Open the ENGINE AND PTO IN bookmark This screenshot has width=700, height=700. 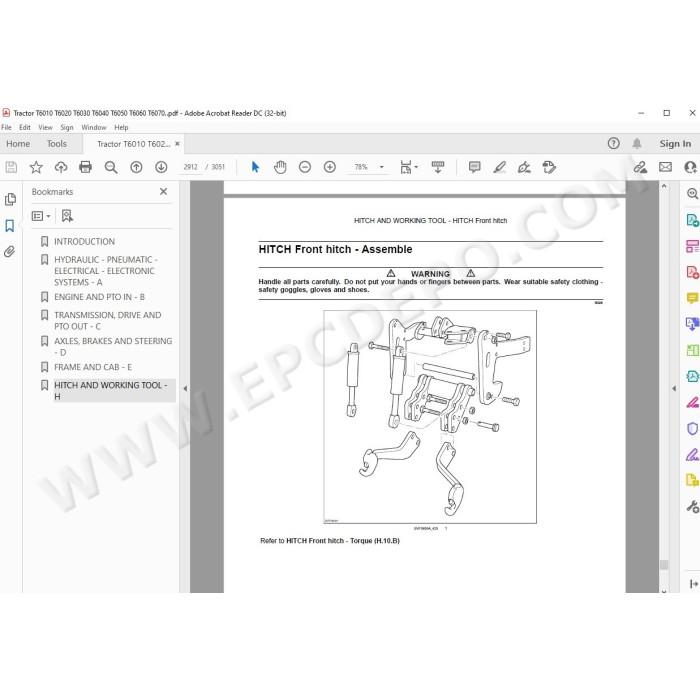(100, 297)
